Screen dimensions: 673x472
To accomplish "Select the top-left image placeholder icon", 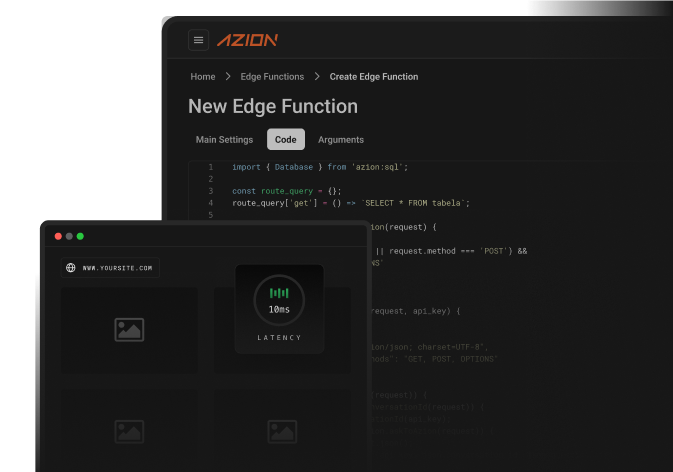I will coord(129,328).
